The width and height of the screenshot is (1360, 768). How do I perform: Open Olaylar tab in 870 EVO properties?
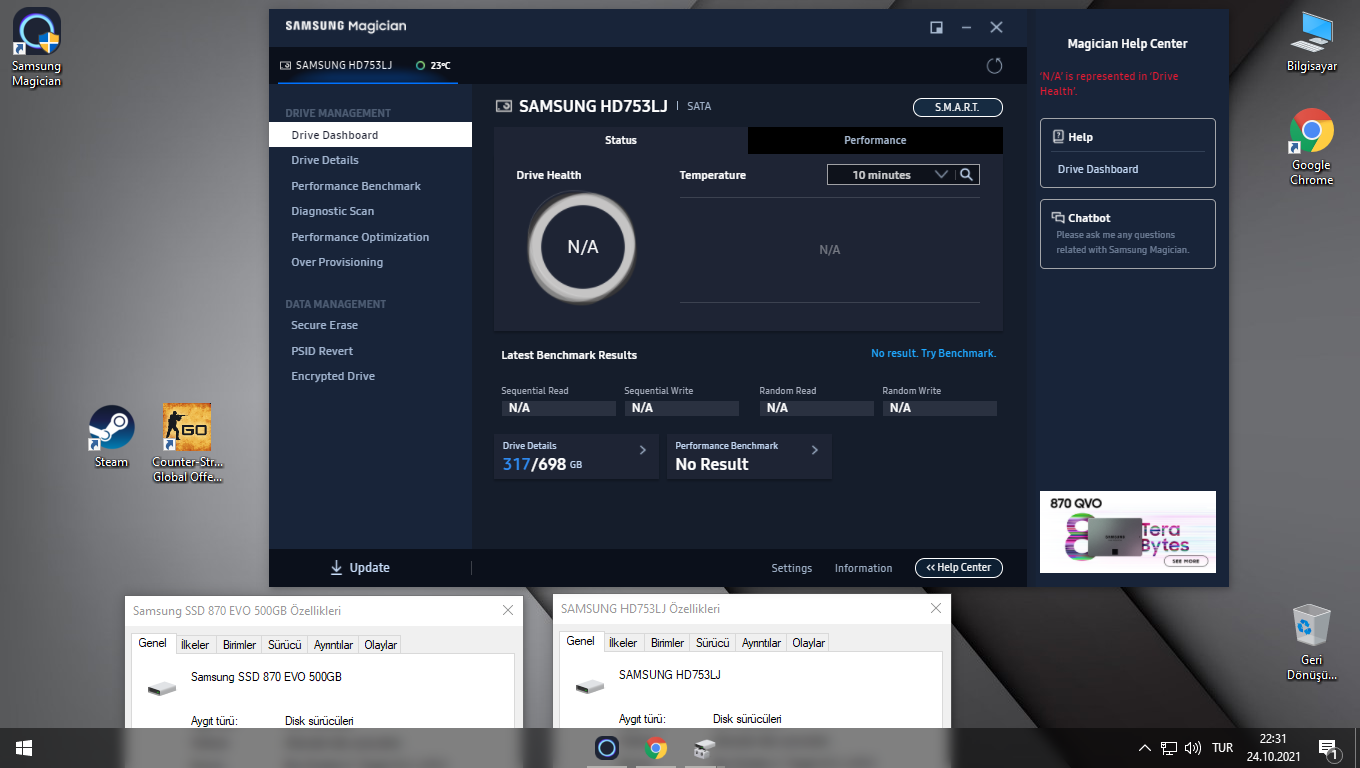(x=381, y=645)
